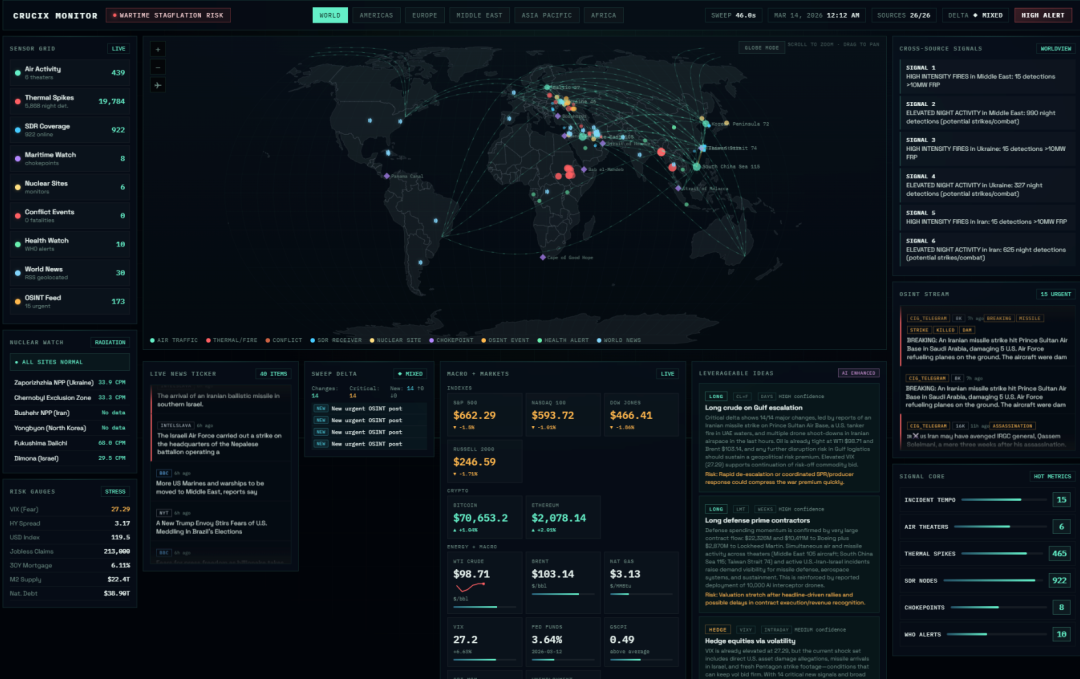Toggle the Air Traffic legend layer
This screenshot has width=1080, height=679.
point(174,340)
